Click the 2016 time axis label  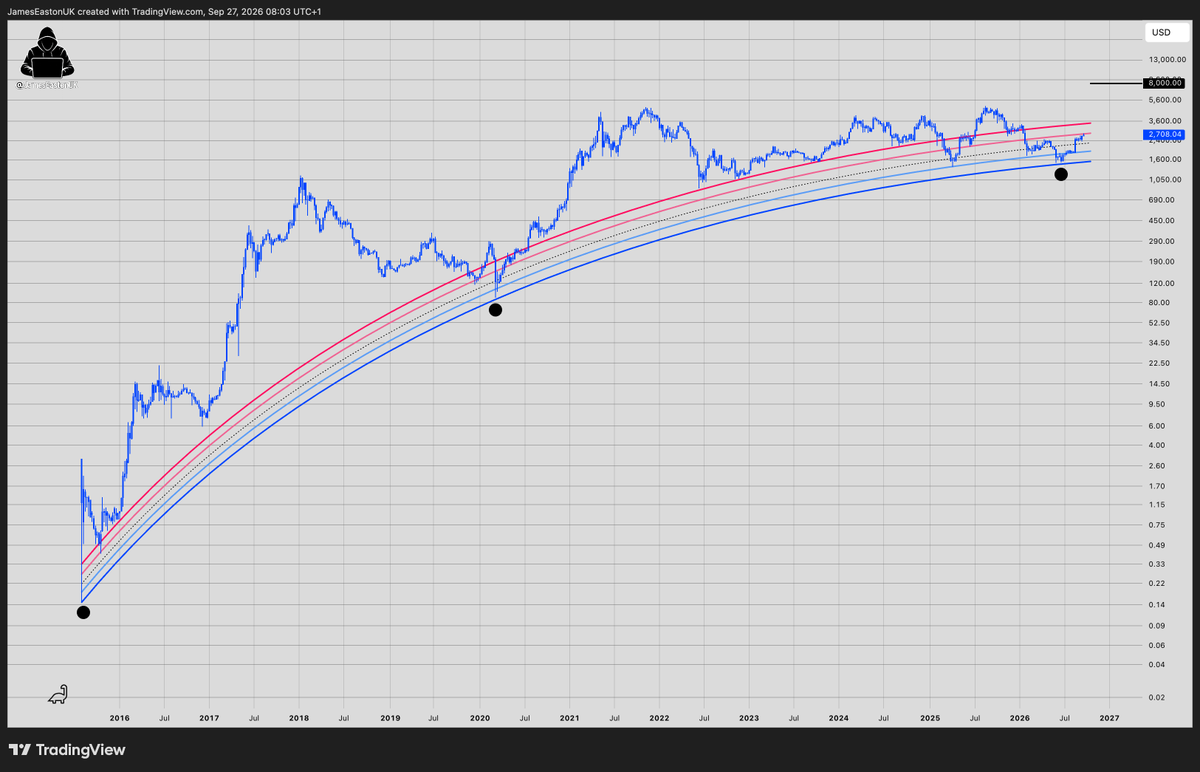click(x=119, y=718)
